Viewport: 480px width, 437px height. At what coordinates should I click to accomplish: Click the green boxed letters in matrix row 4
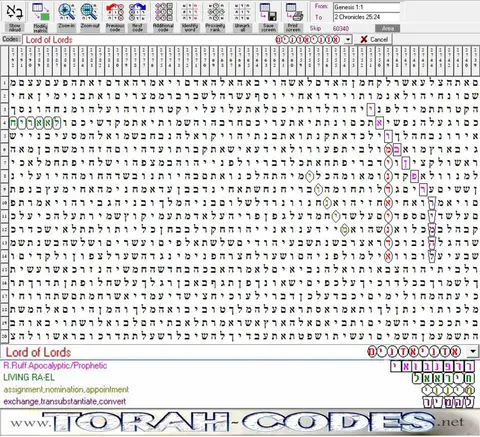[35, 123]
